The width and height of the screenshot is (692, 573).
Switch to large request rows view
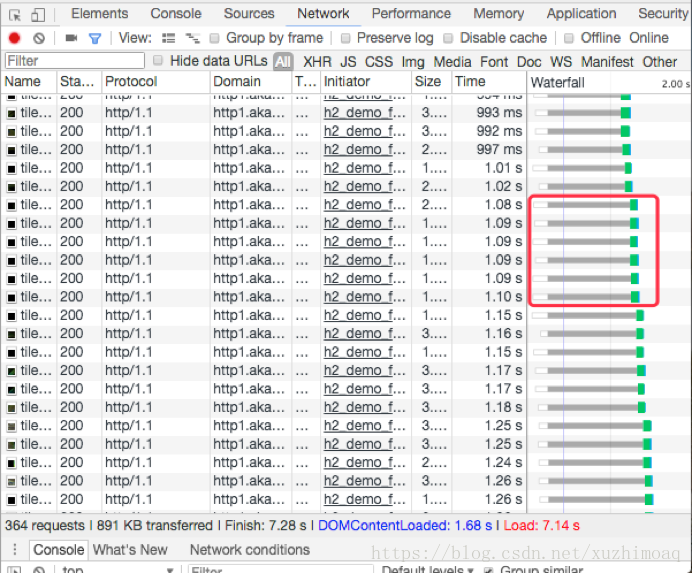point(168,38)
